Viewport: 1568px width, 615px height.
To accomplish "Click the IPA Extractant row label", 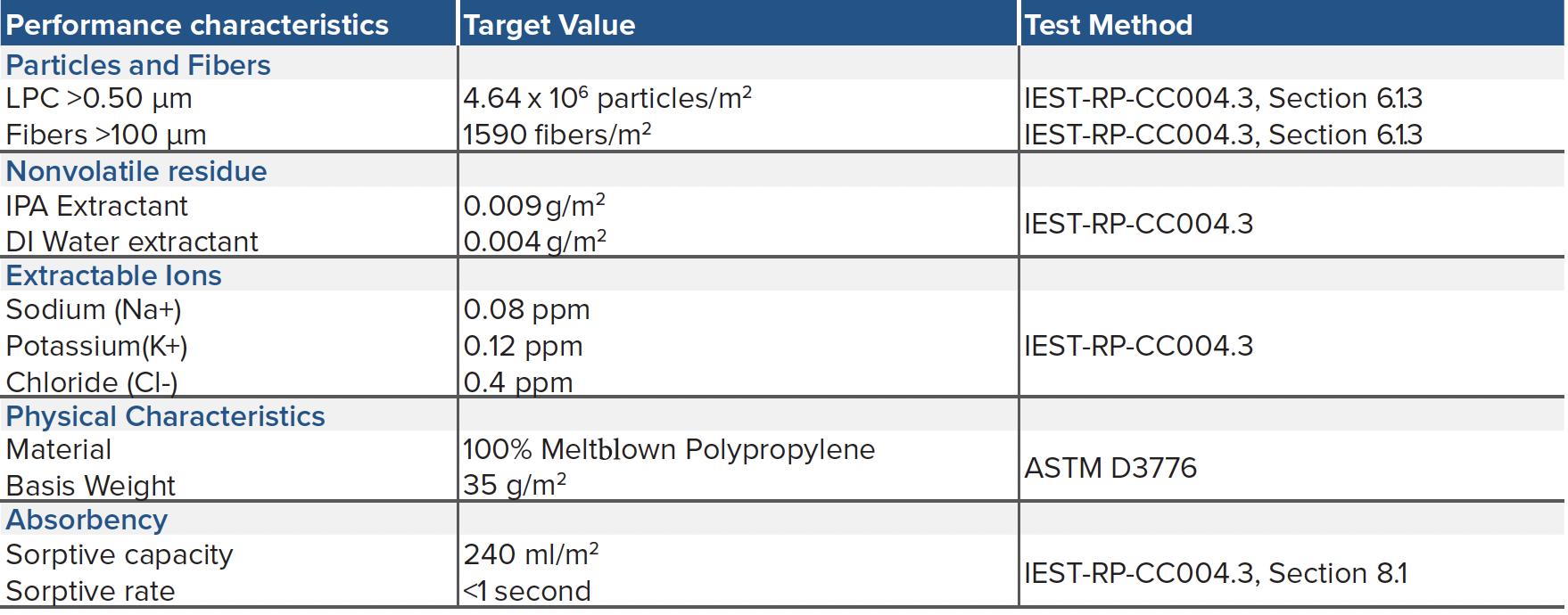I will tap(96, 206).
